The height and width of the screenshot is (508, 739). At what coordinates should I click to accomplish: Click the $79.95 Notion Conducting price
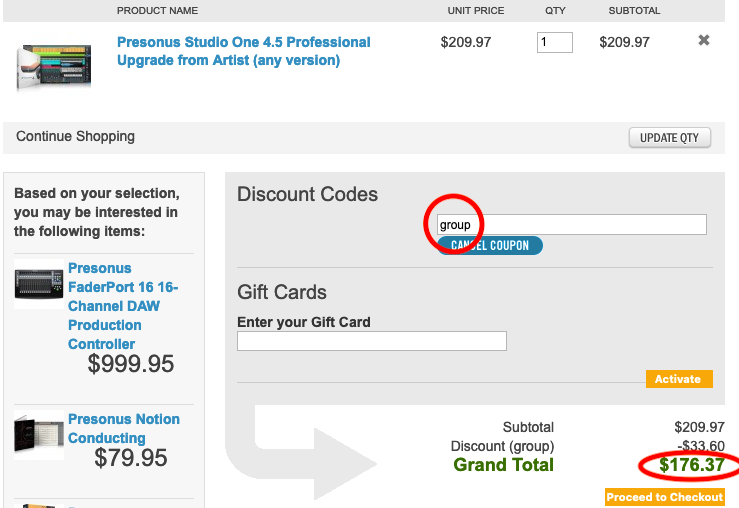[x=131, y=458]
